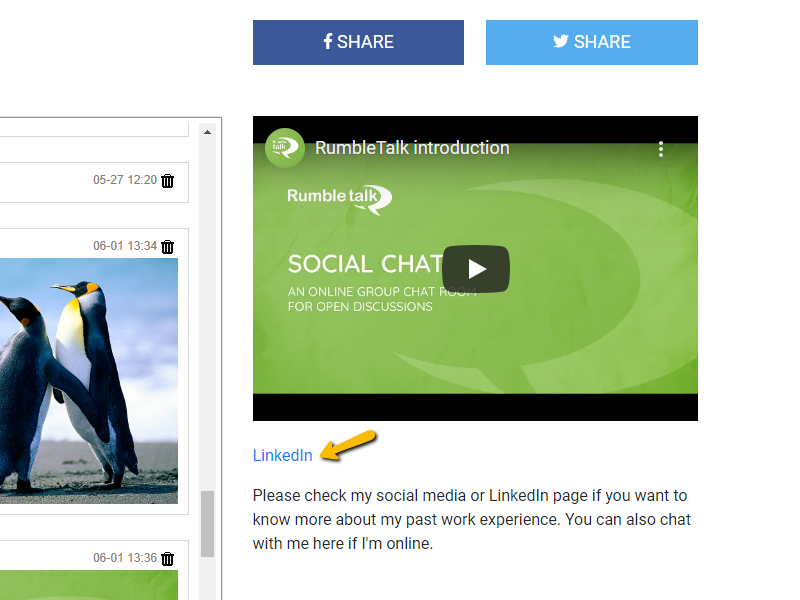Open the green image under 06-01 13:36
Image resolution: width=800 pixels, height=600 pixels.
[89, 585]
